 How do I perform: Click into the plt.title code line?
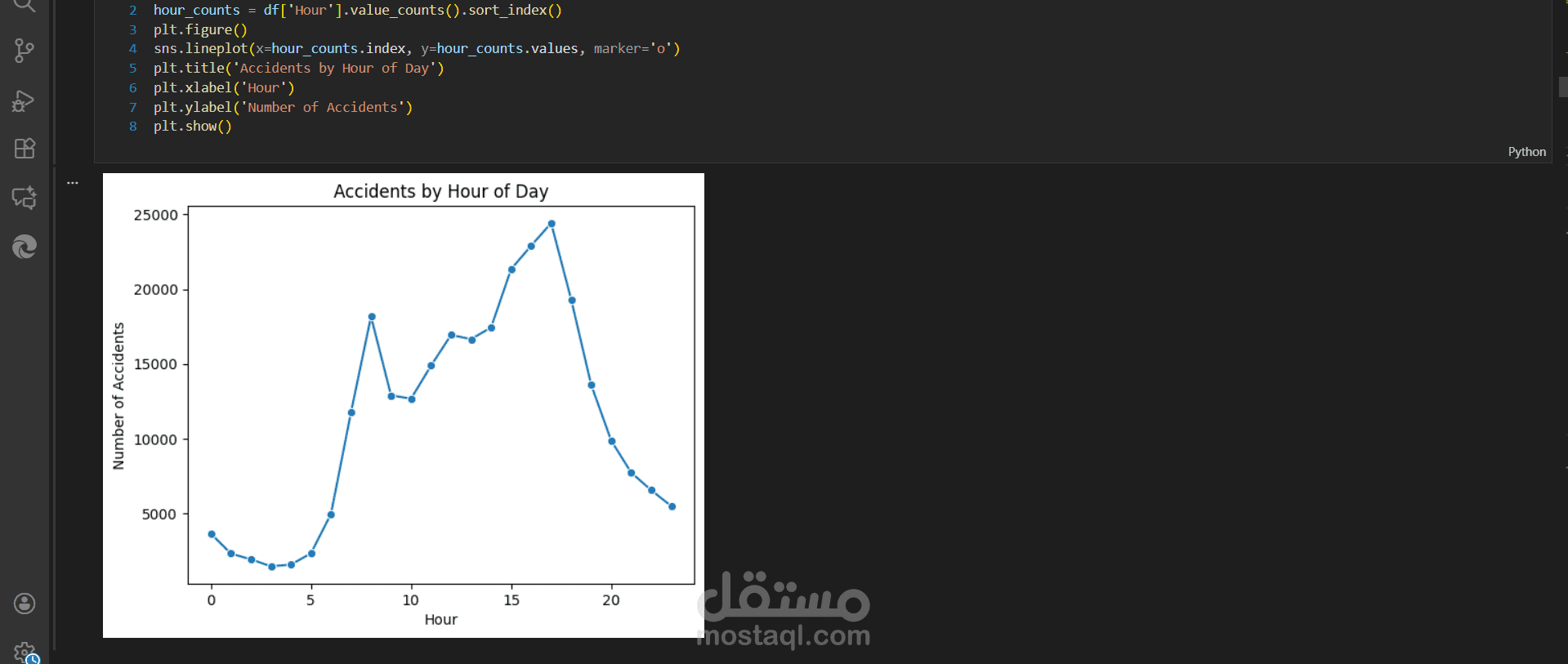click(298, 69)
